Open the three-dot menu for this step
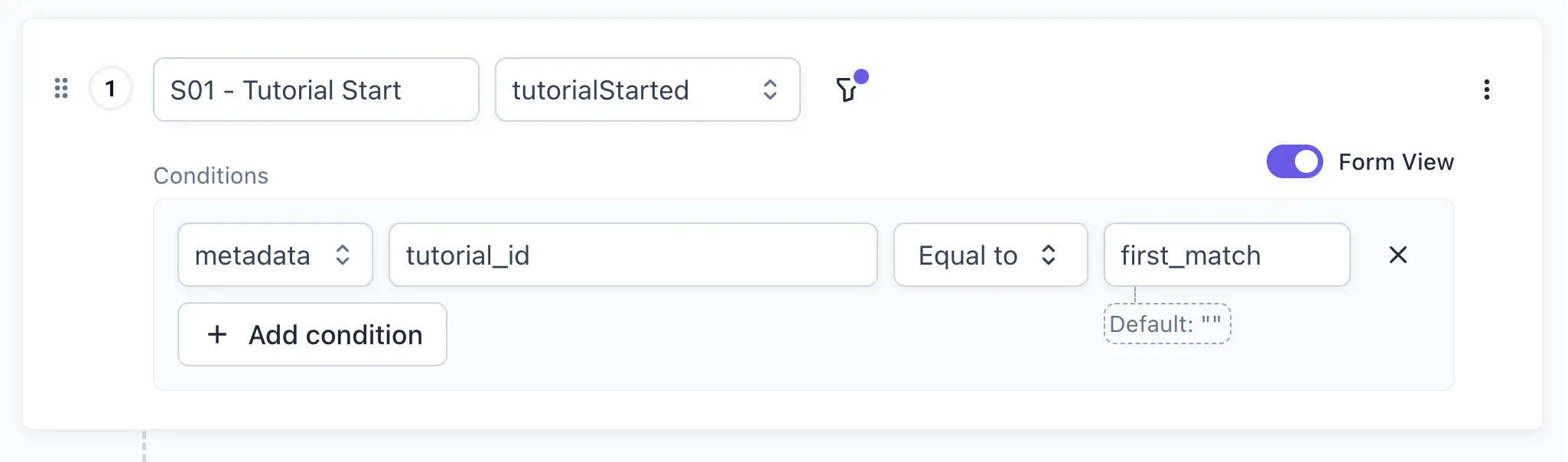This screenshot has height=462, width=1568. pos(1487,89)
